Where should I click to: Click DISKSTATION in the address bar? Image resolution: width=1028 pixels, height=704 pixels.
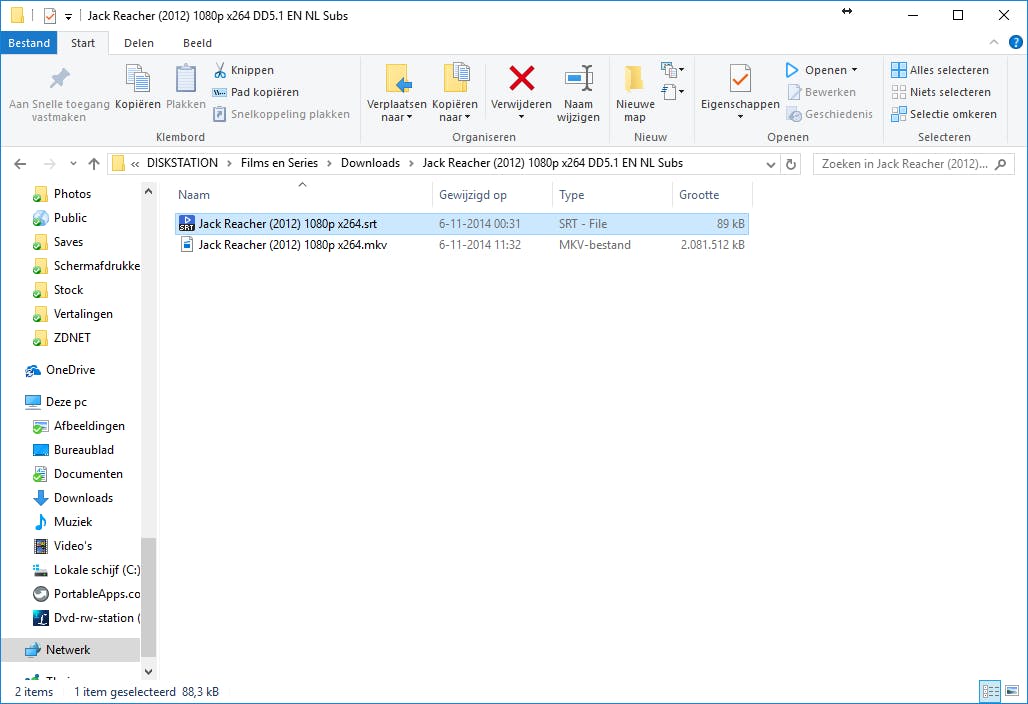click(x=182, y=163)
